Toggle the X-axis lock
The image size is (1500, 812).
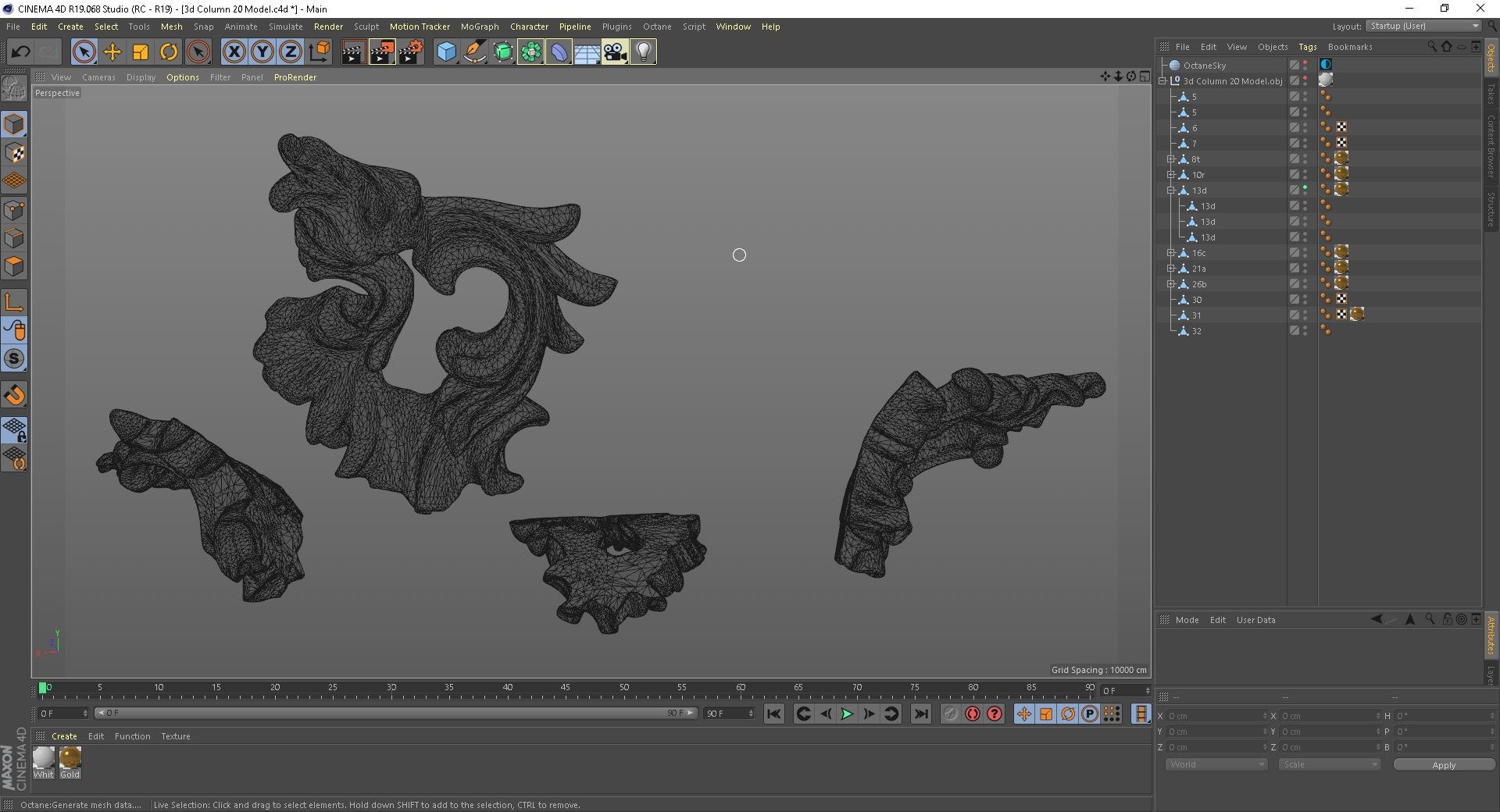click(x=234, y=52)
